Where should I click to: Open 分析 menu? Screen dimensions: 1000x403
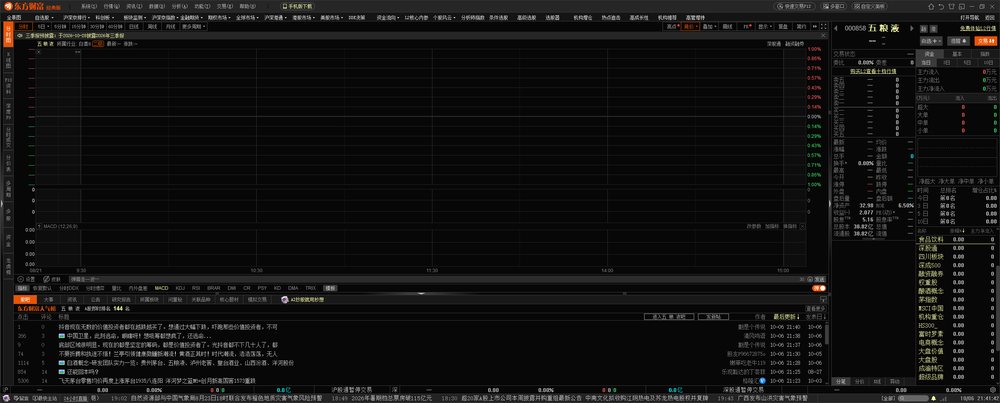click(x=179, y=6)
